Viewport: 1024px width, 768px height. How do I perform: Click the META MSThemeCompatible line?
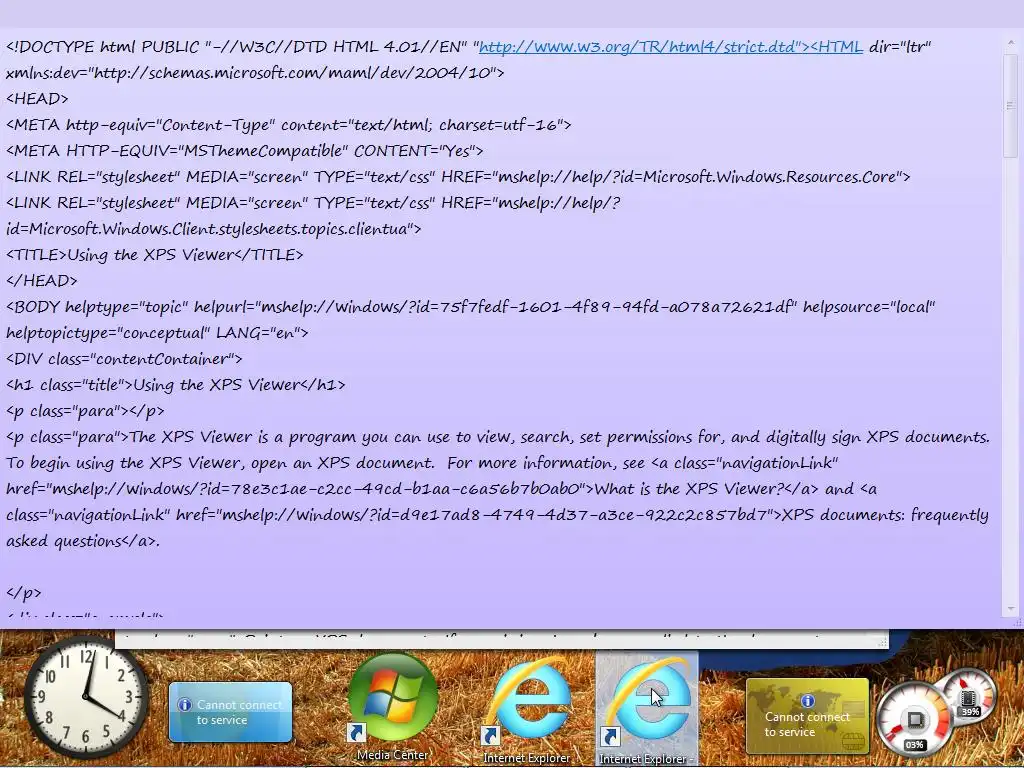pos(245,151)
